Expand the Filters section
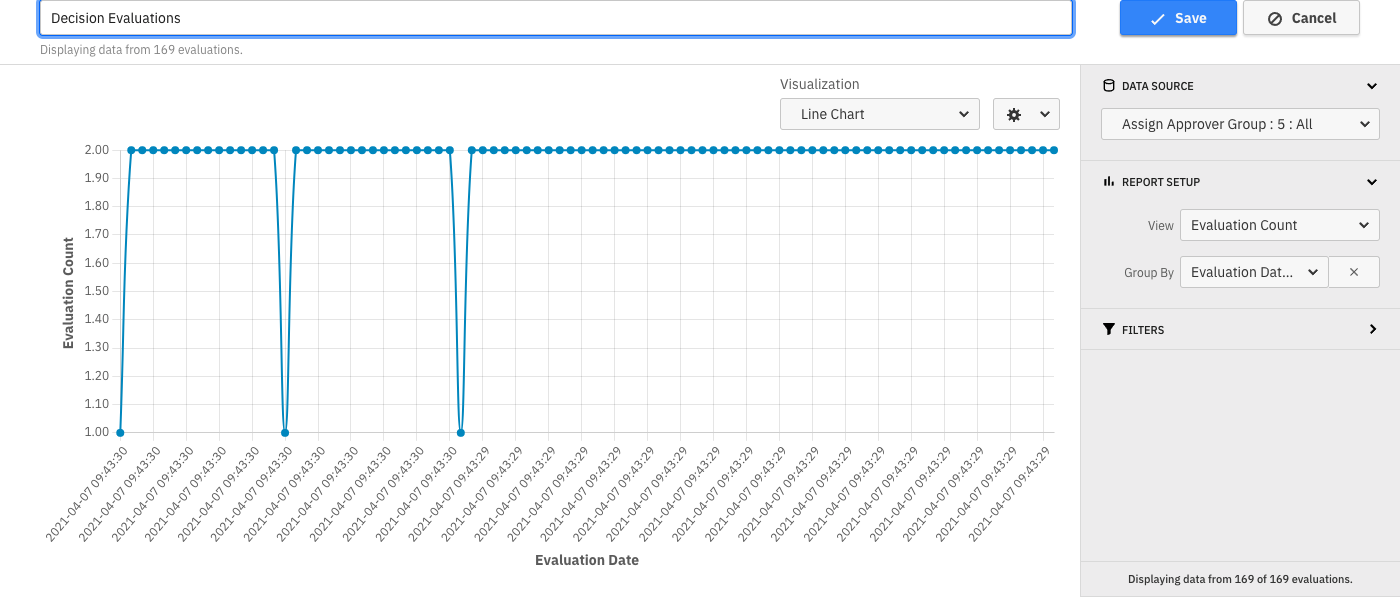Image resolution: width=1400 pixels, height=597 pixels. [1371, 329]
